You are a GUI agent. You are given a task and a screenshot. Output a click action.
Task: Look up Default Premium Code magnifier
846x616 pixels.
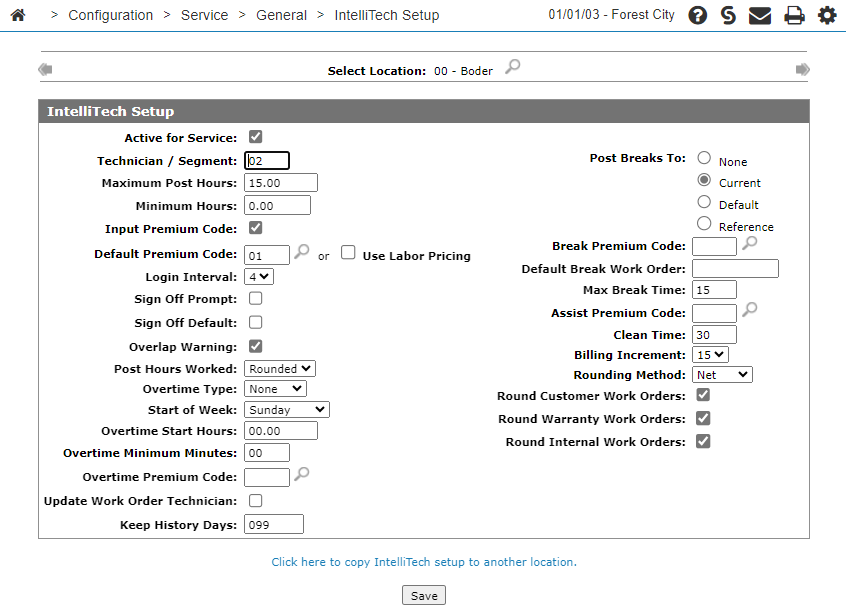tap(302, 251)
